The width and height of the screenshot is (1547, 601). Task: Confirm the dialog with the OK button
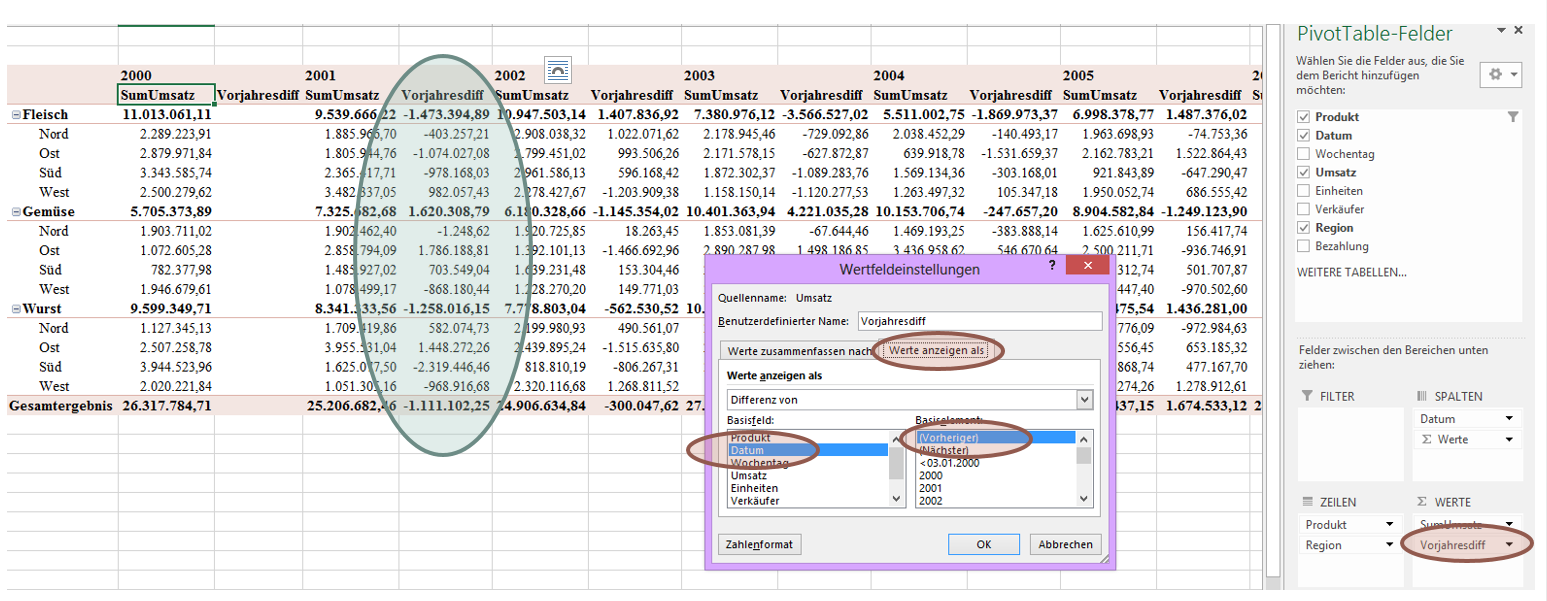(x=983, y=545)
